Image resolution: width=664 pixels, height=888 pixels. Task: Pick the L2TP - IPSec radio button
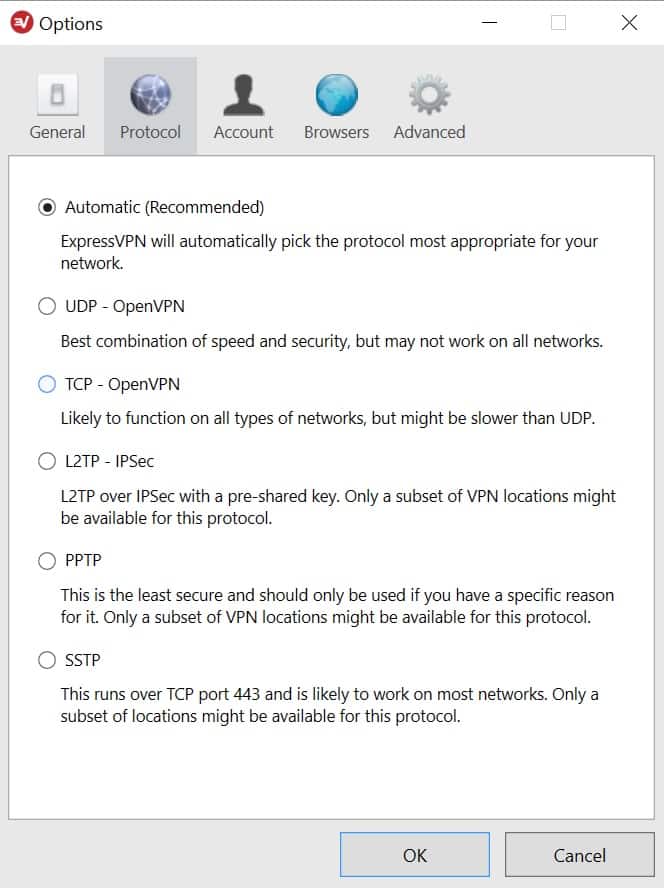pyautogui.click(x=47, y=461)
